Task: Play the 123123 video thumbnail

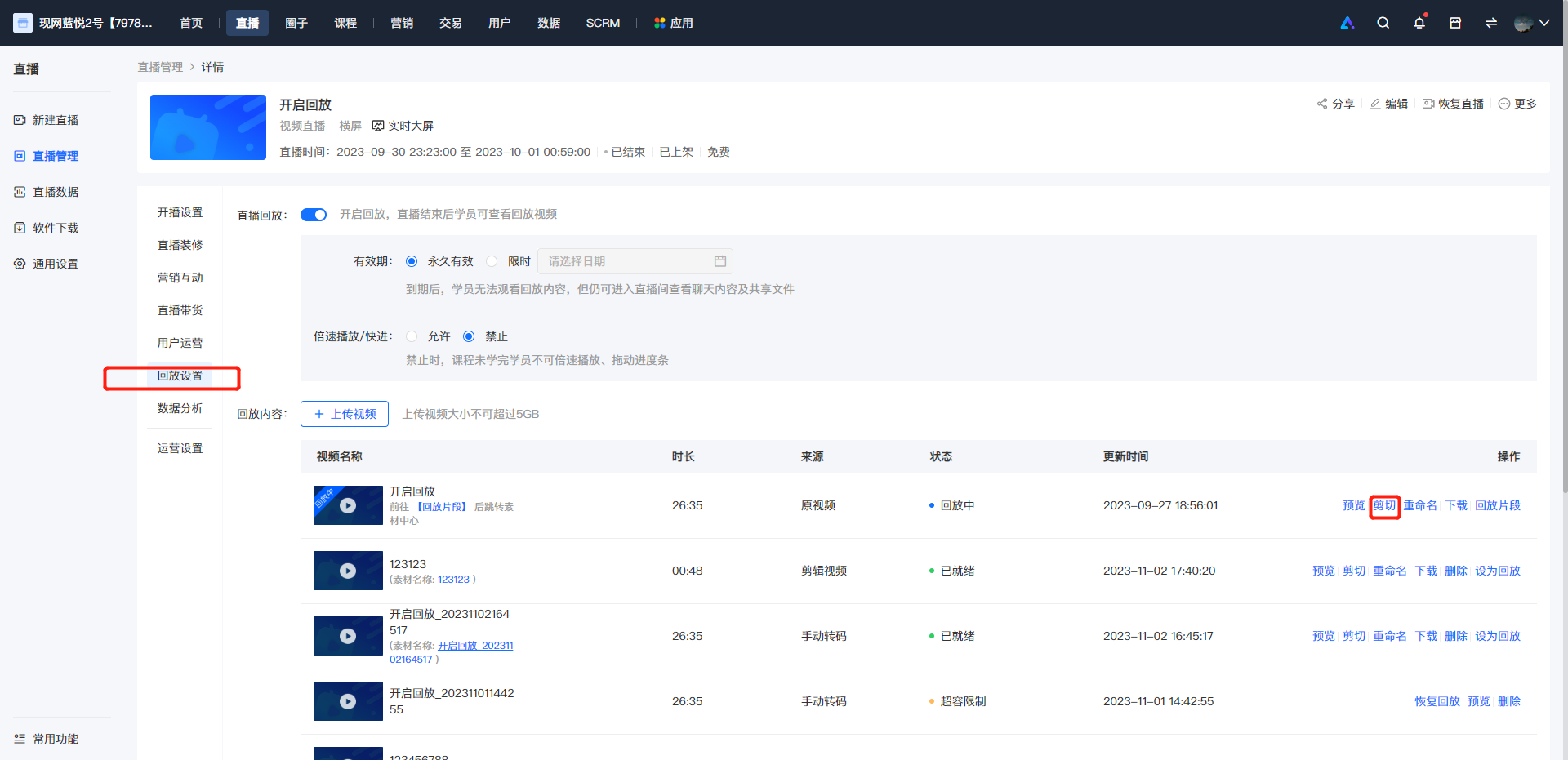Action: (348, 571)
